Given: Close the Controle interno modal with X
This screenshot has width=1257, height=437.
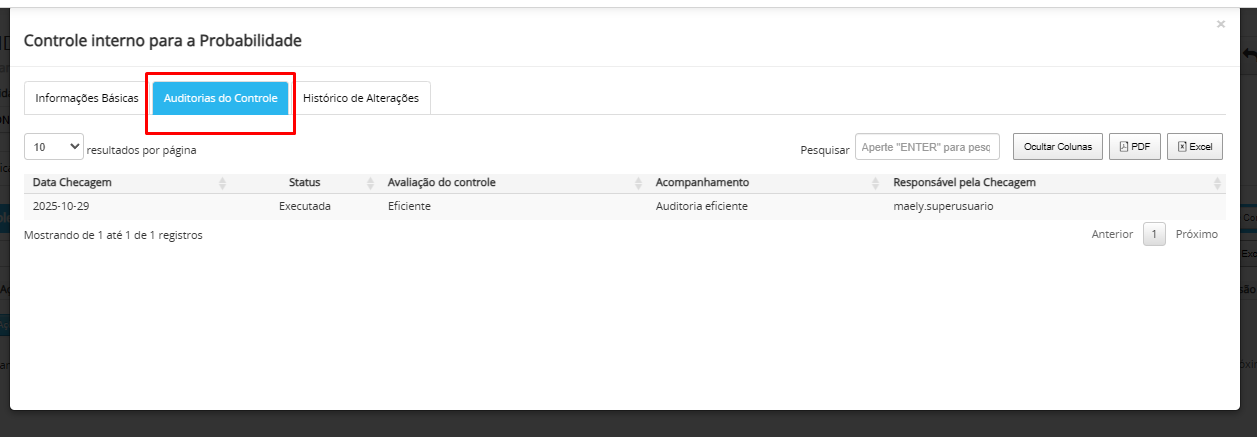Looking at the screenshot, I should click(1220, 24).
